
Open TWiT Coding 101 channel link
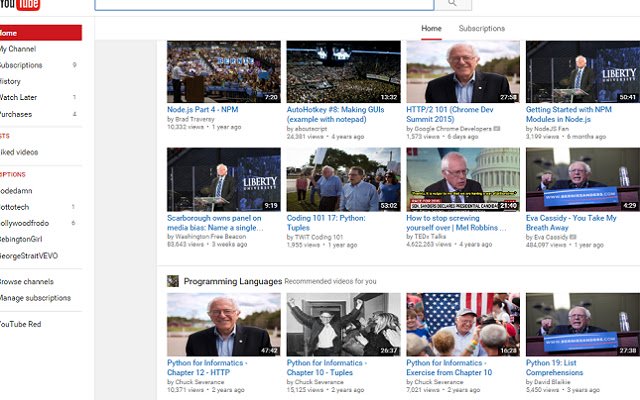tap(319, 237)
